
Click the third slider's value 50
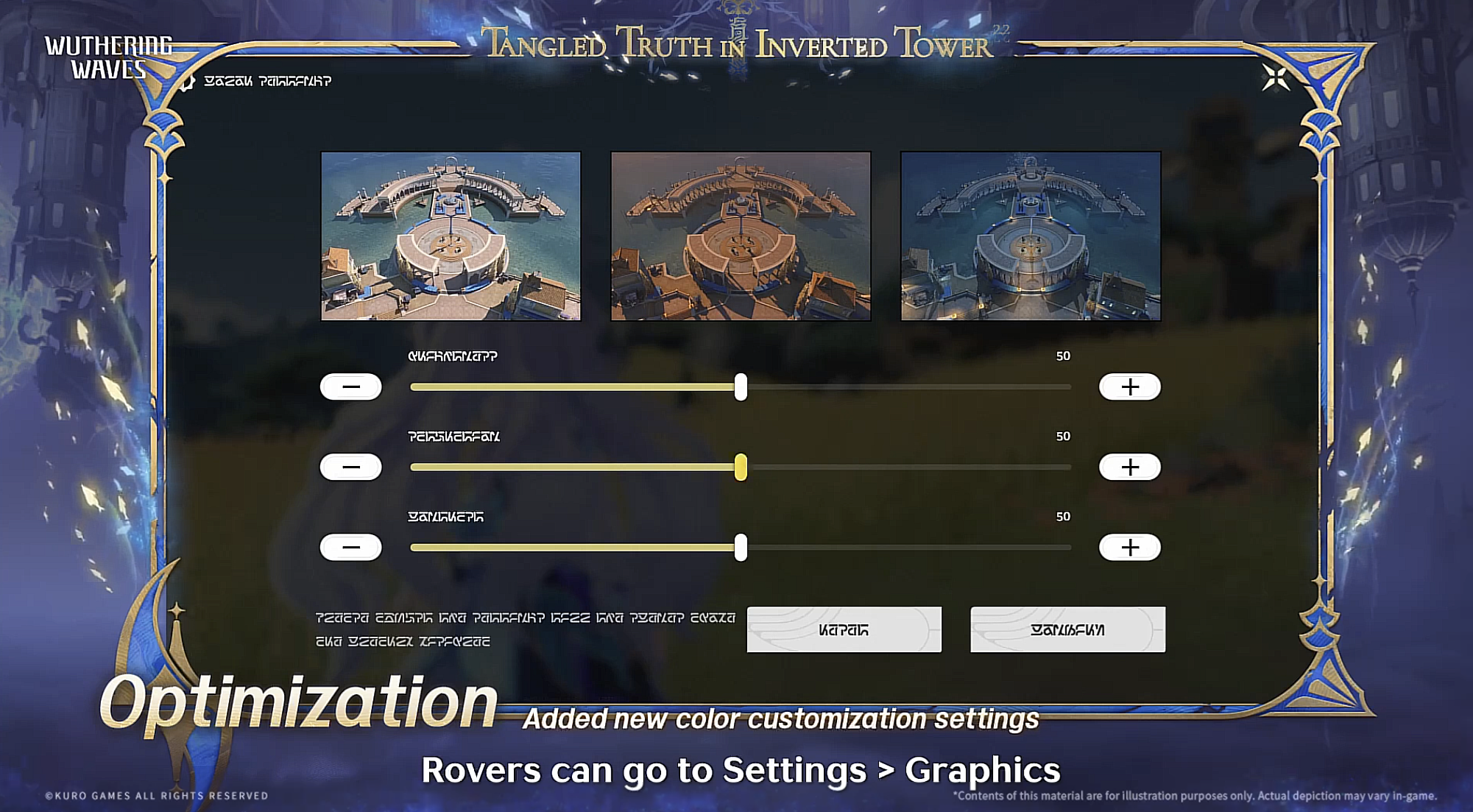pos(1063,517)
